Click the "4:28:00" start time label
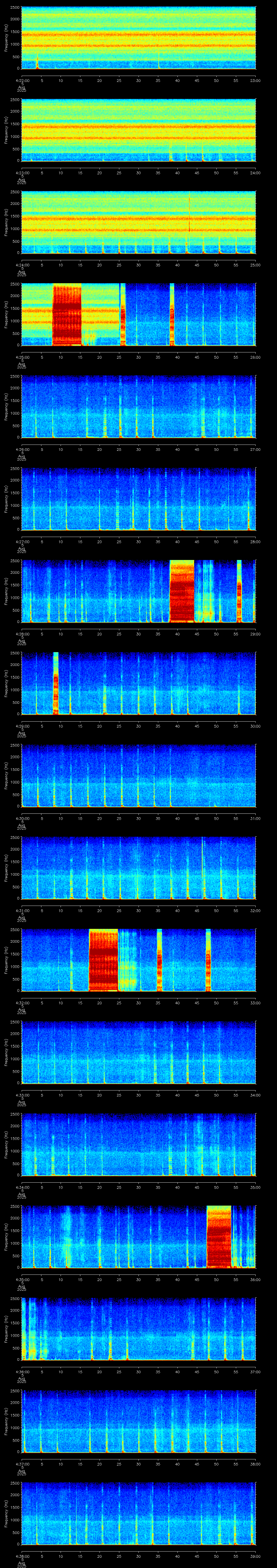 click(22, 634)
